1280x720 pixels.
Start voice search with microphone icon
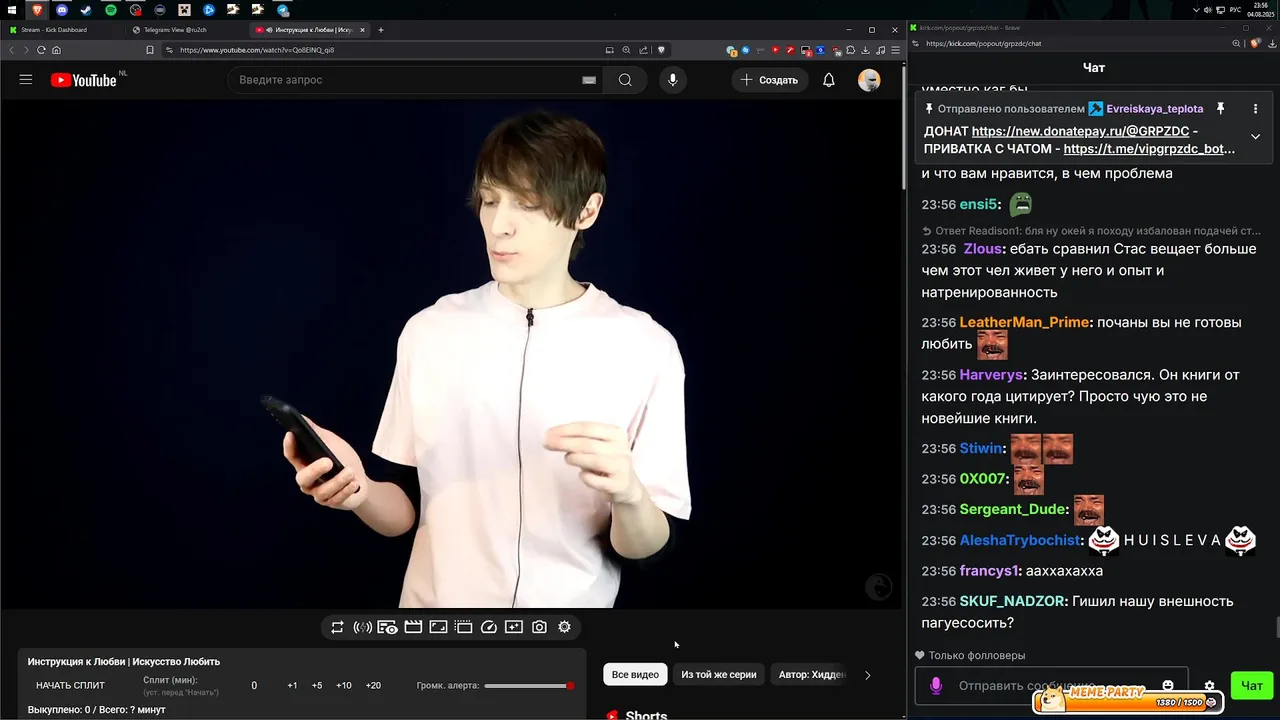[672, 80]
